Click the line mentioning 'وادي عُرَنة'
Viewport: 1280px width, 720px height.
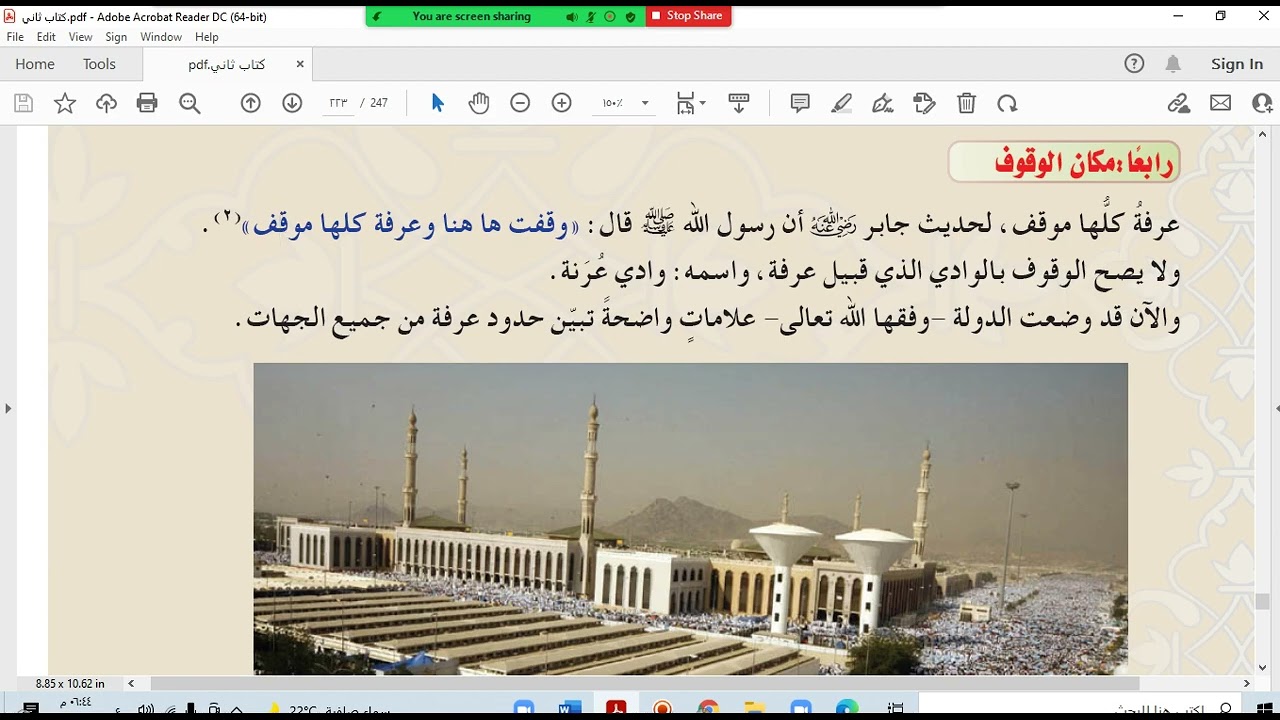[865, 272]
